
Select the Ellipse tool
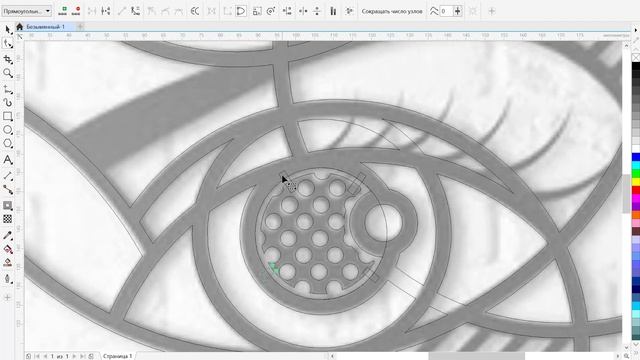[8, 130]
